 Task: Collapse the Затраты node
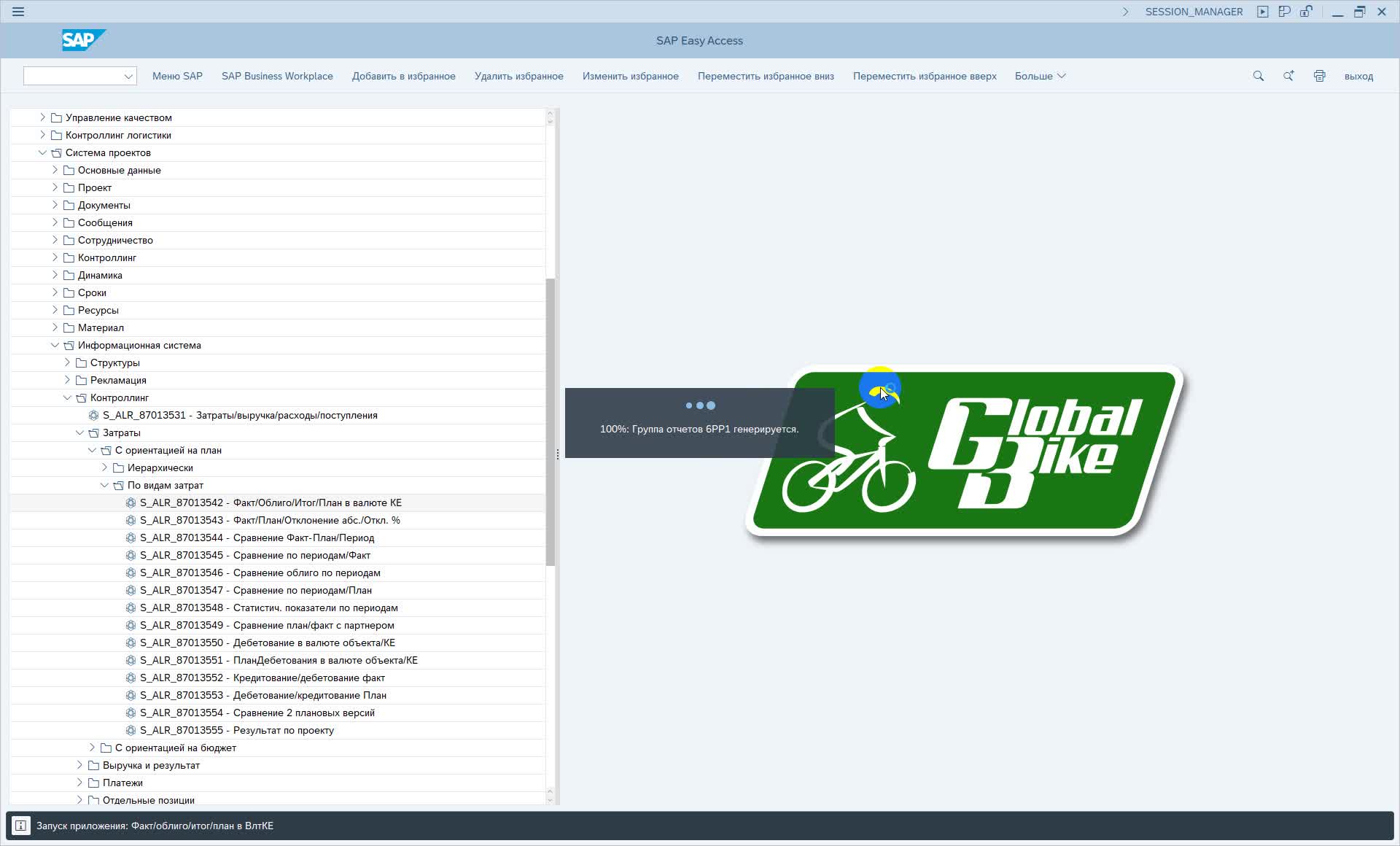pyautogui.click(x=79, y=432)
